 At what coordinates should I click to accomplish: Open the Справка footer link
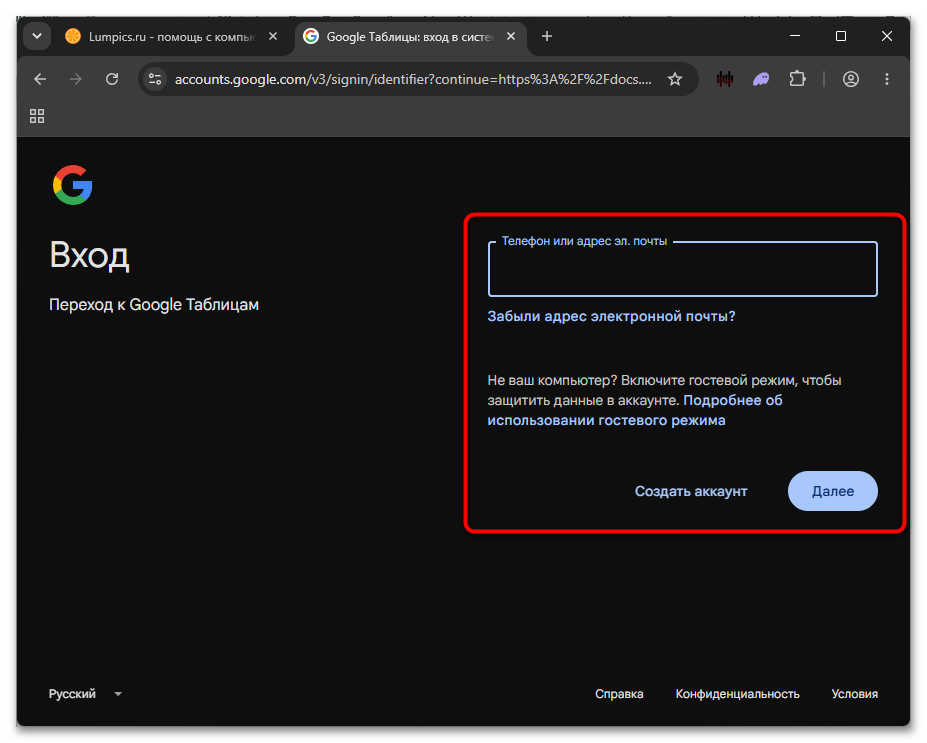(x=619, y=694)
